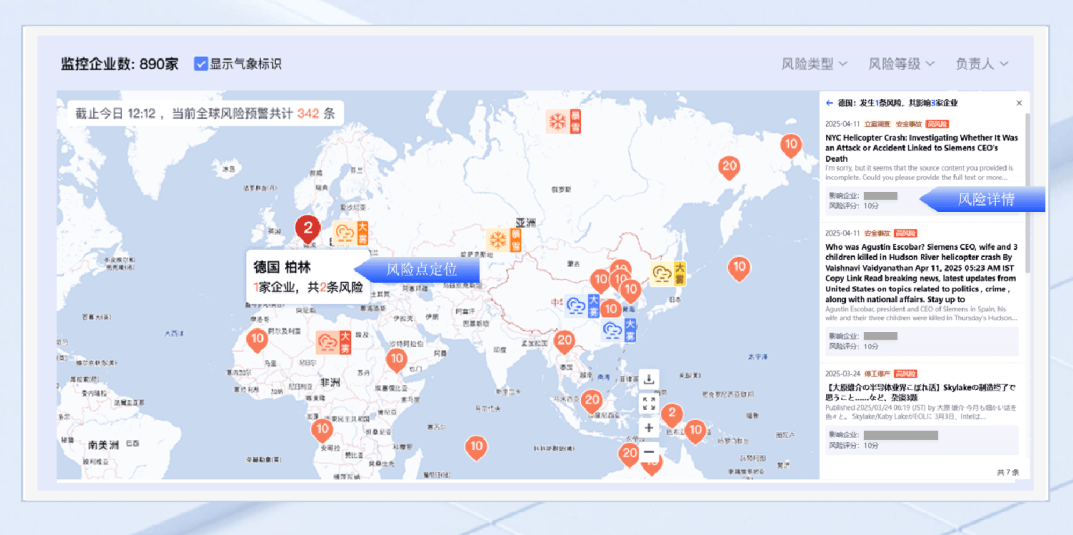Click the 10 pin in the Indian Ocean
This screenshot has width=1073, height=535.
tap(476, 446)
